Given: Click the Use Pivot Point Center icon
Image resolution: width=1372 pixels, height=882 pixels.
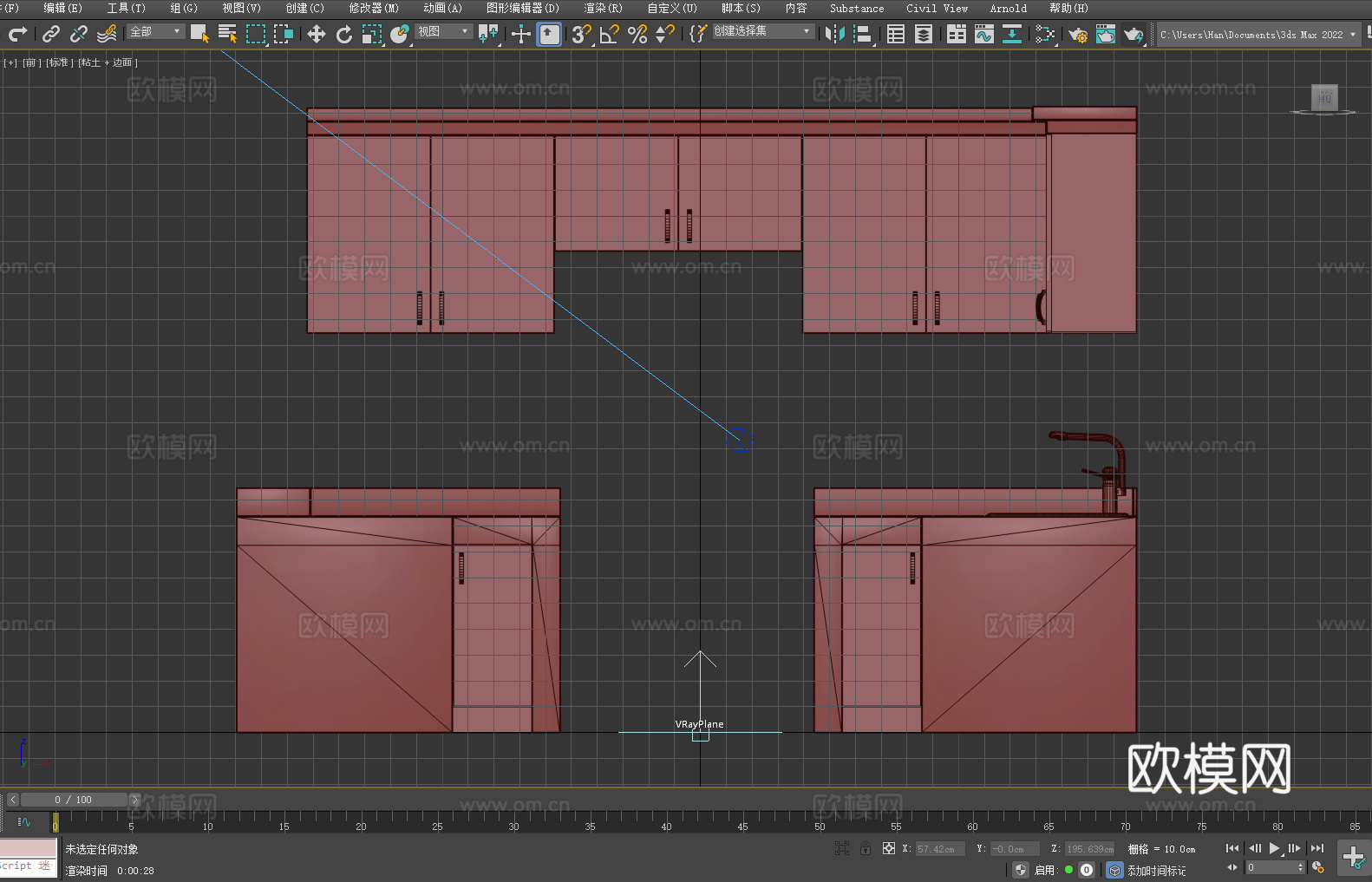Looking at the screenshot, I should [488, 34].
